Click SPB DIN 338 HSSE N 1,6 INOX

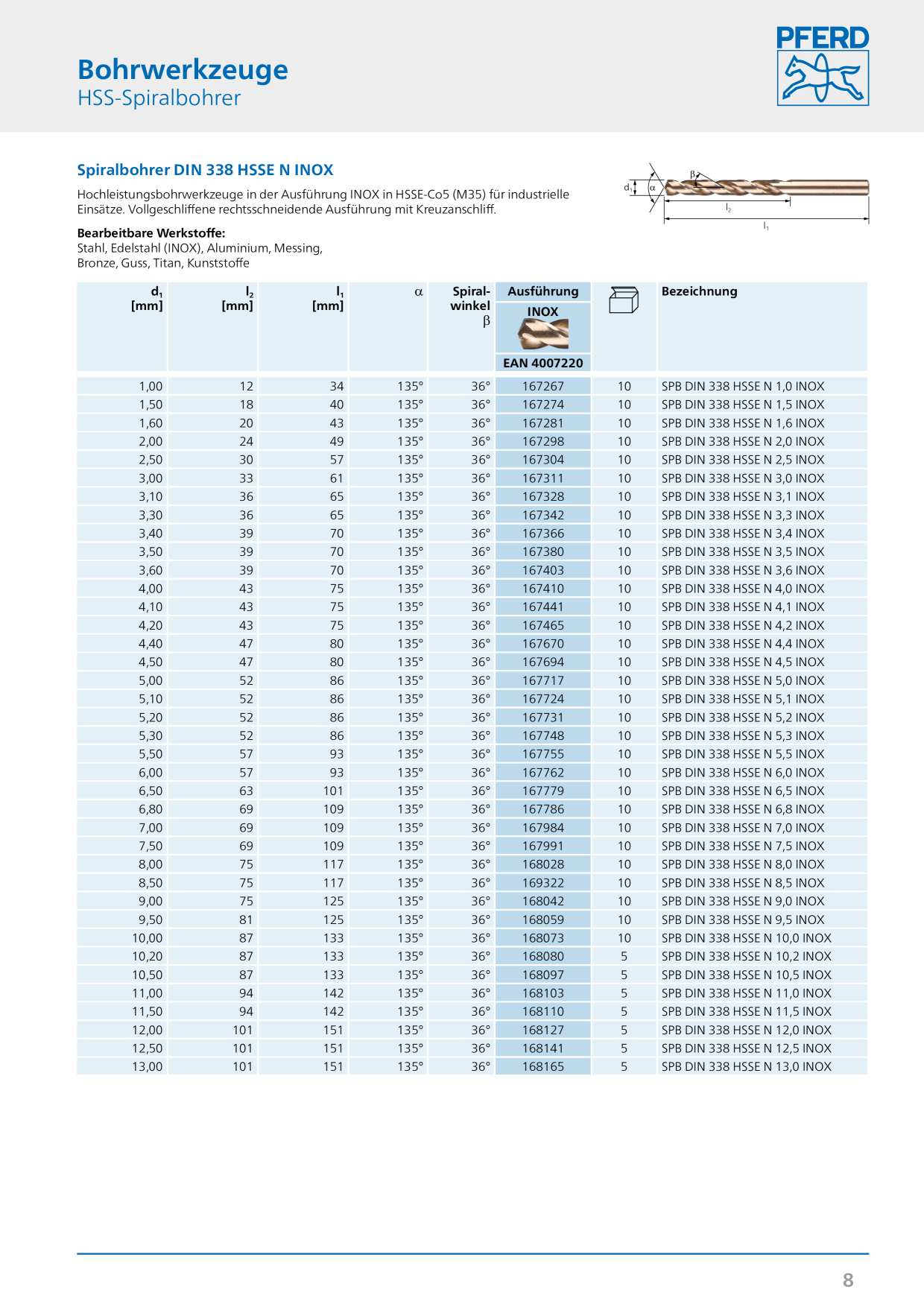(743, 423)
